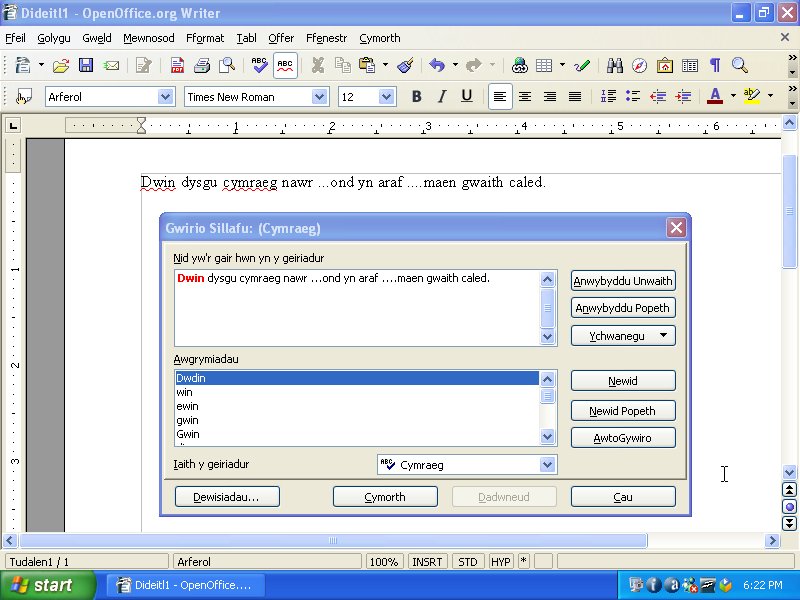Insert a Hyperlink icon
Viewport: 800px width, 600px height.
(519, 65)
